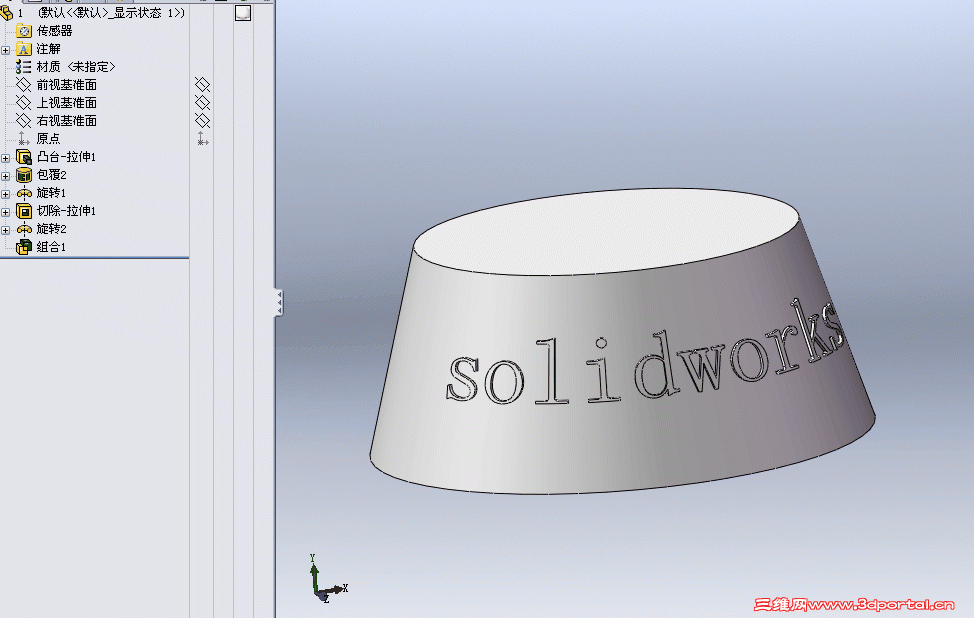974x618 pixels.
Task: Expand the 凸台-拉伸1 feature node
Action: tap(6, 158)
